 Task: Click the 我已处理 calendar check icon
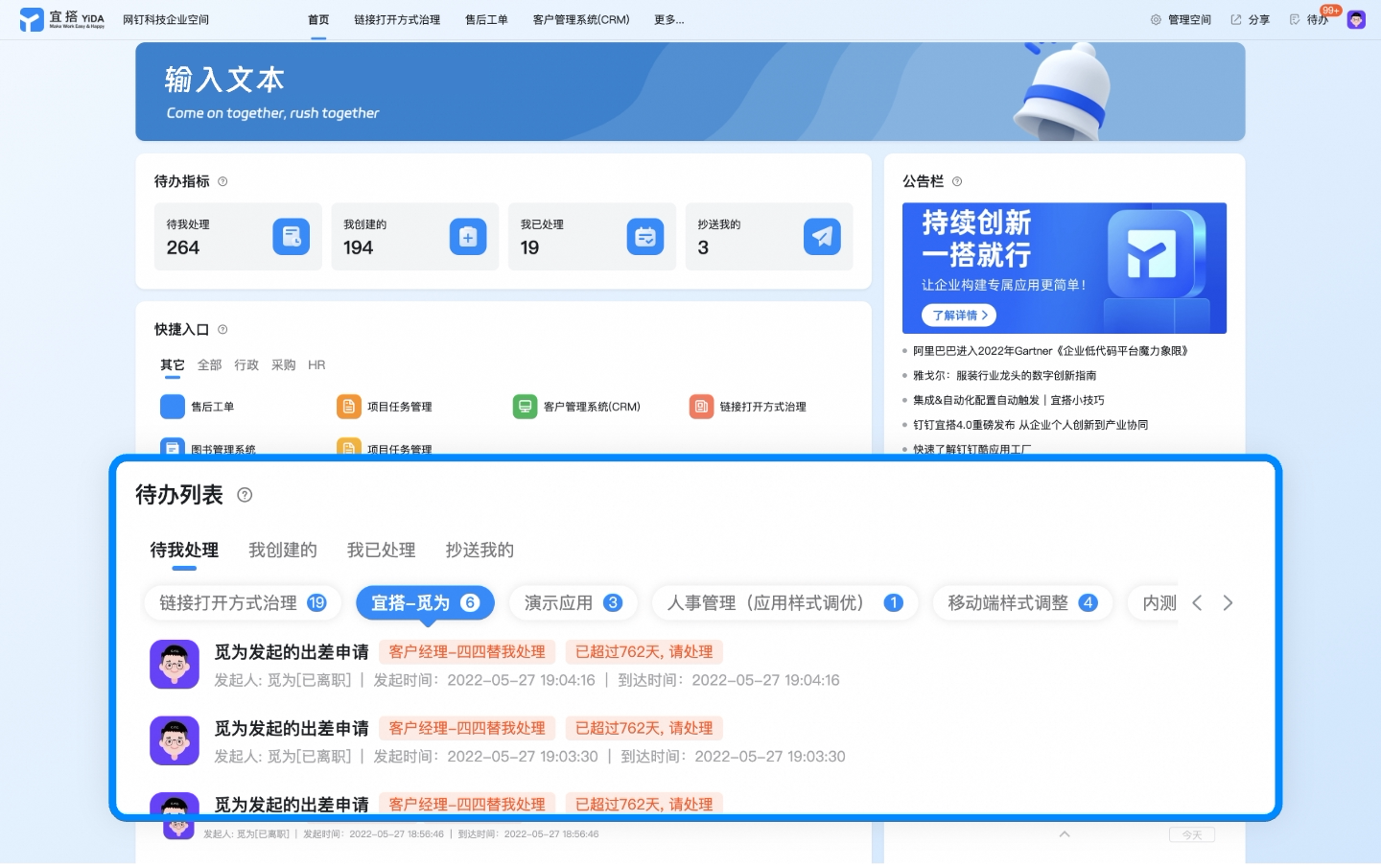645,237
